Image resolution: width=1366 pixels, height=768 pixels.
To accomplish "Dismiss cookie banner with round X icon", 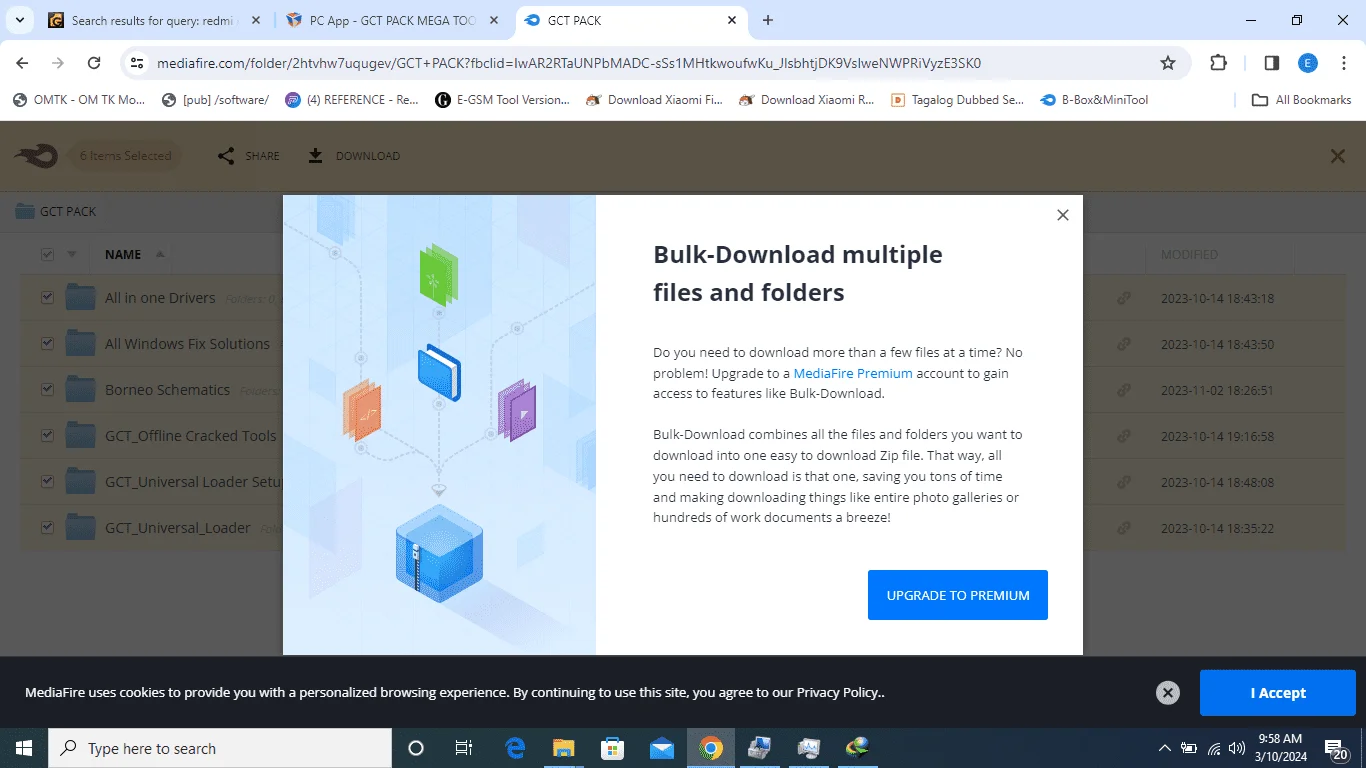I will click(1167, 692).
